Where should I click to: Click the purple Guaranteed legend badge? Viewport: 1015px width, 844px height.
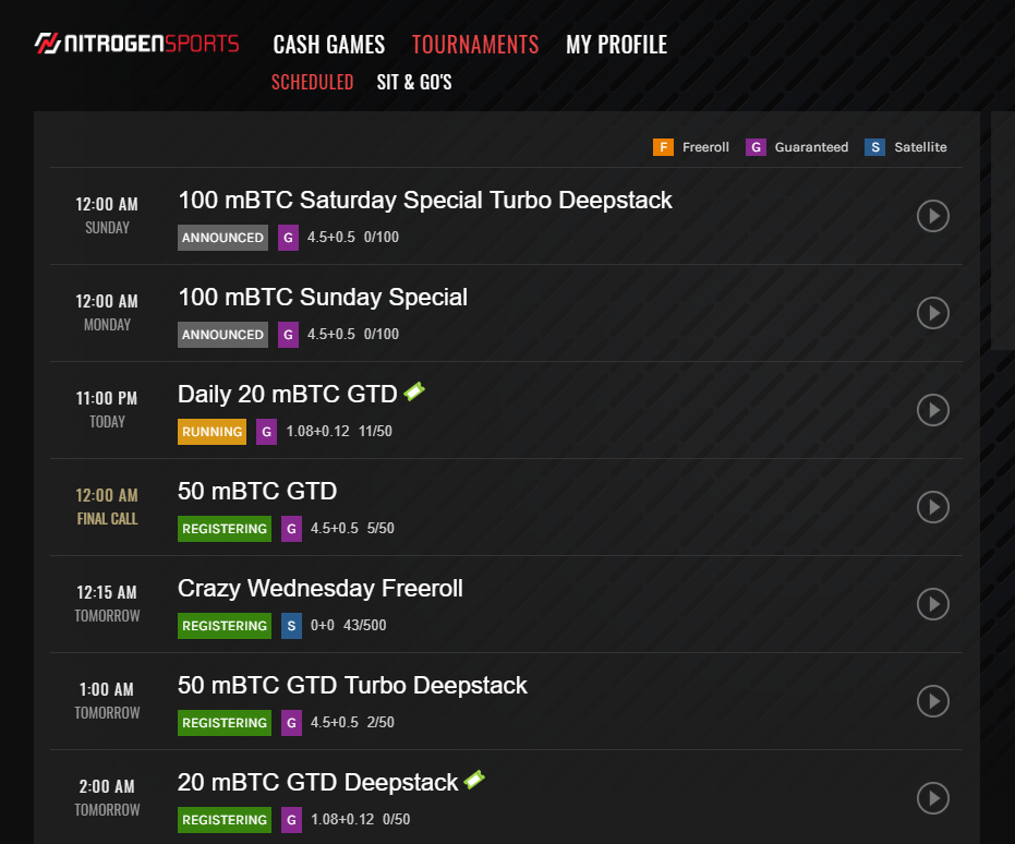pyautogui.click(x=755, y=147)
